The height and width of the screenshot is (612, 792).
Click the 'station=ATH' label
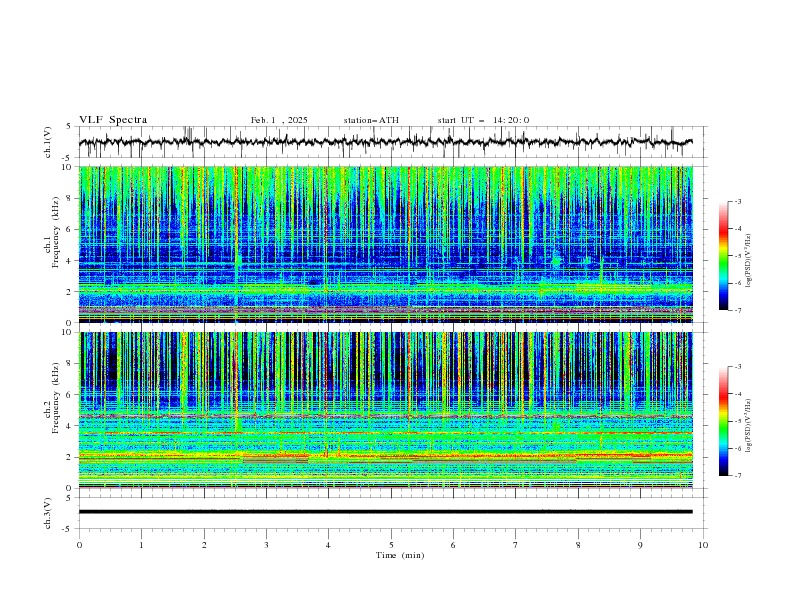point(371,120)
